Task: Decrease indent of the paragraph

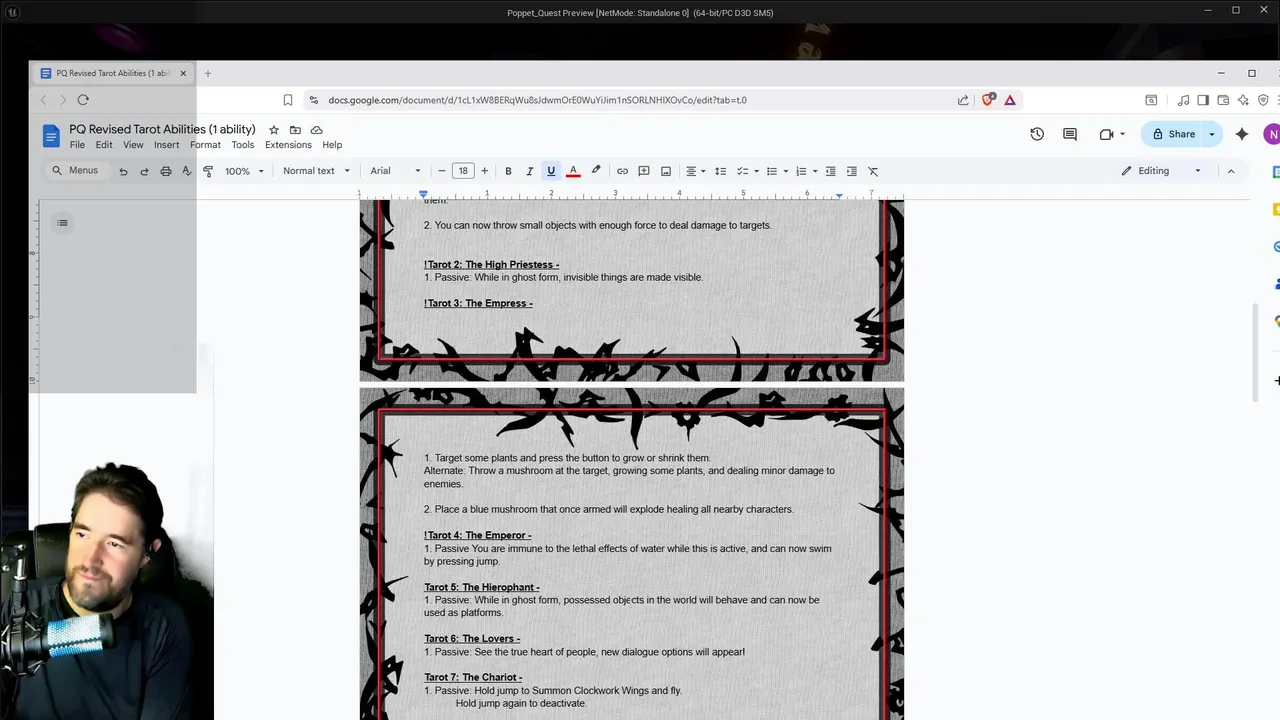Action: point(830,171)
